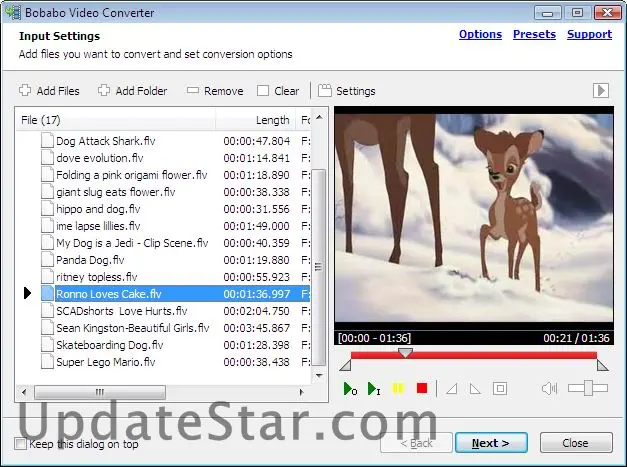Click the Add Files toolbar button
This screenshot has width=627, height=467.
pos(49,91)
